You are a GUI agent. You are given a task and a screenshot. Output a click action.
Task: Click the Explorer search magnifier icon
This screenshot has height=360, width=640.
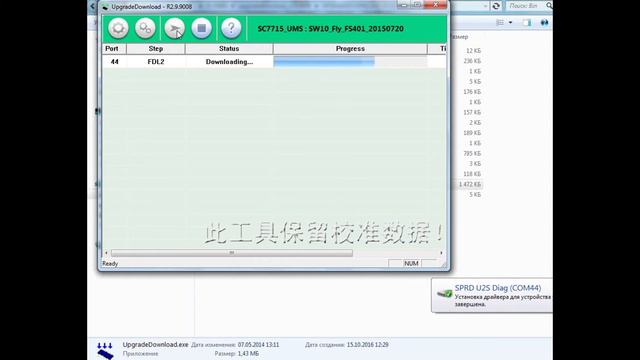[x=549, y=6]
